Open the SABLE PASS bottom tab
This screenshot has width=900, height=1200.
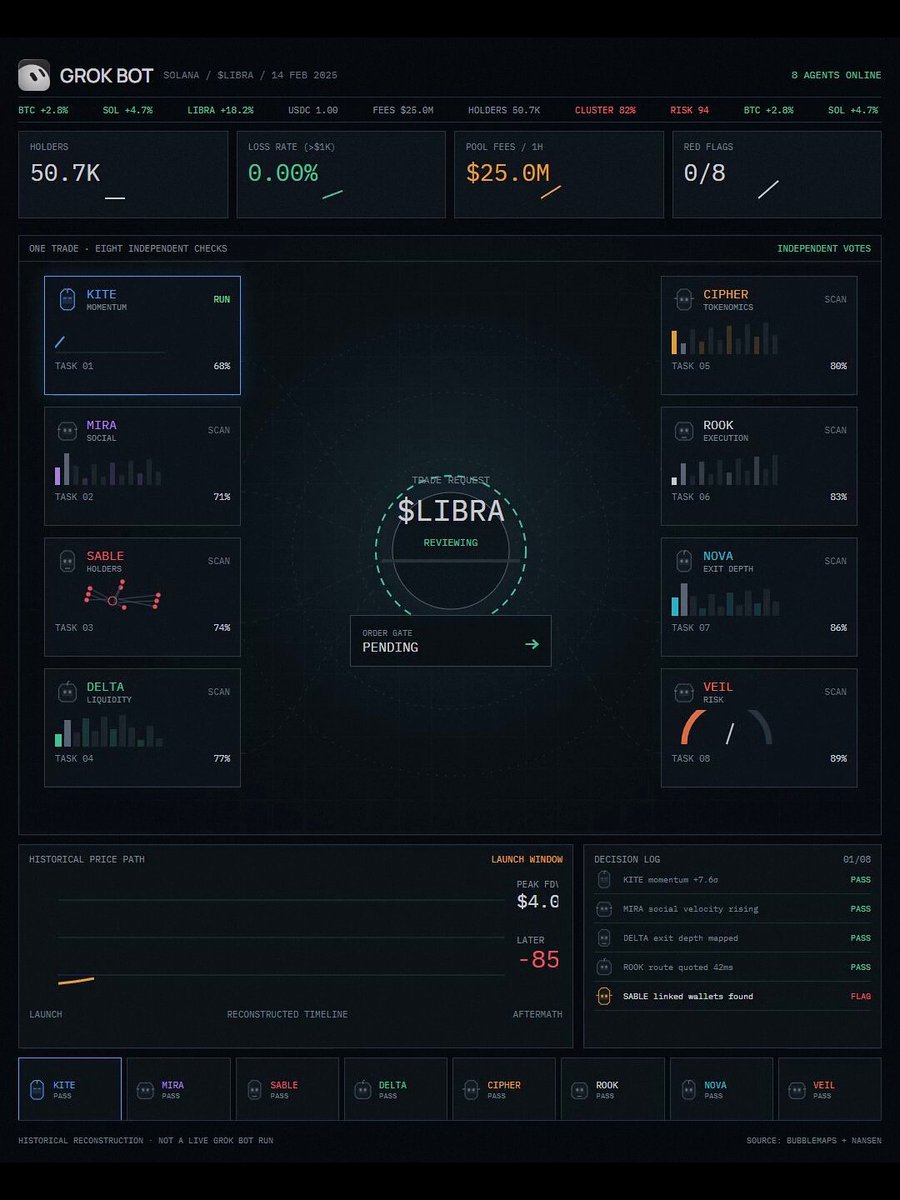pyautogui.click(x=287, y=1089)
